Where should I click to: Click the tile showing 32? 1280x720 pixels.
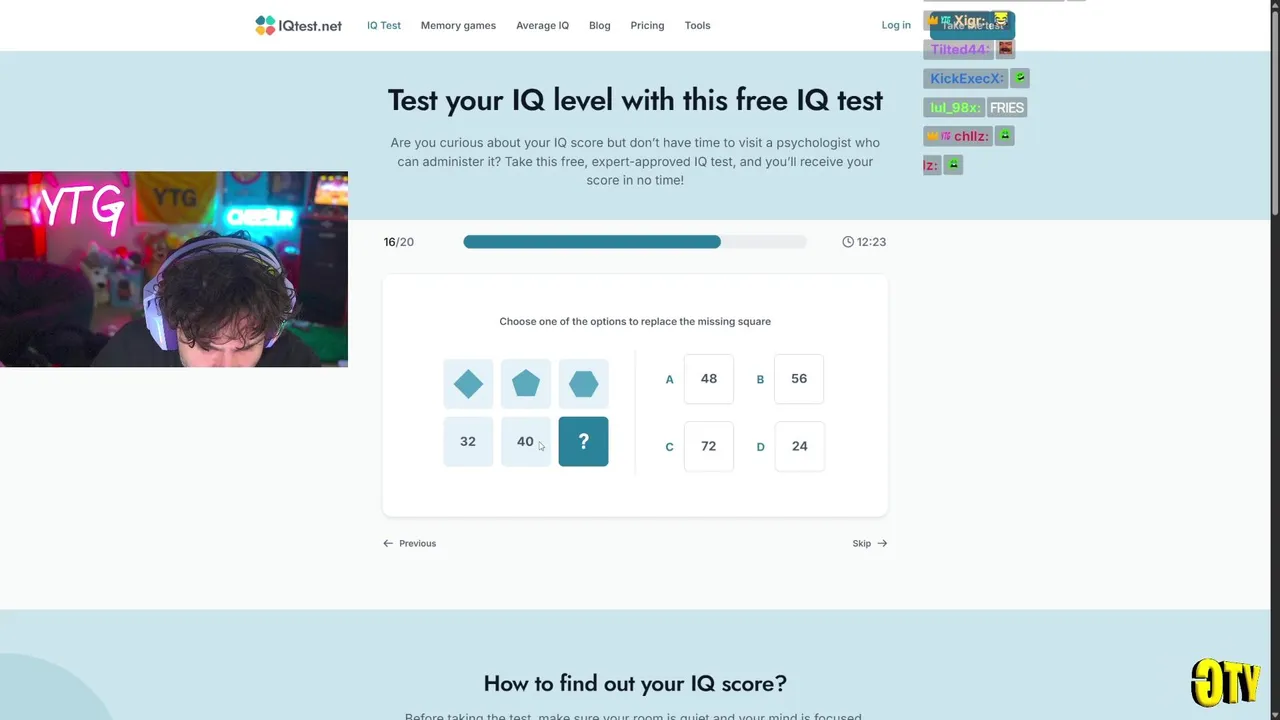click(x=468, y=442)
